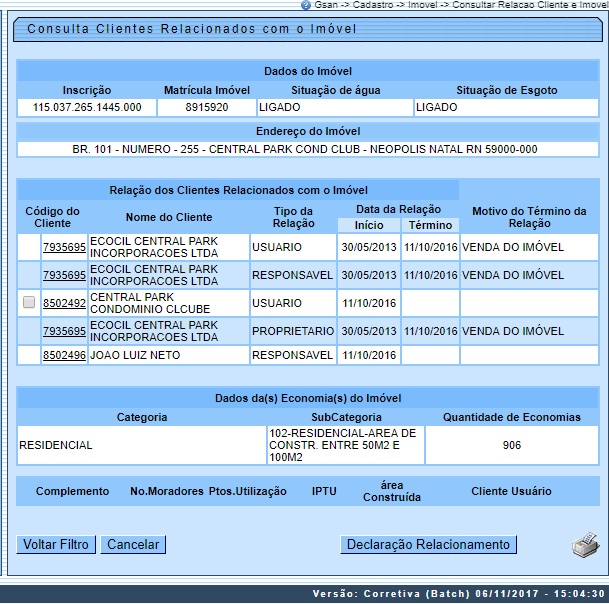The height and width of the screenshot is (604, 609).
Task: Click the breadcrumb path at page top
Action: coord(460,5)
